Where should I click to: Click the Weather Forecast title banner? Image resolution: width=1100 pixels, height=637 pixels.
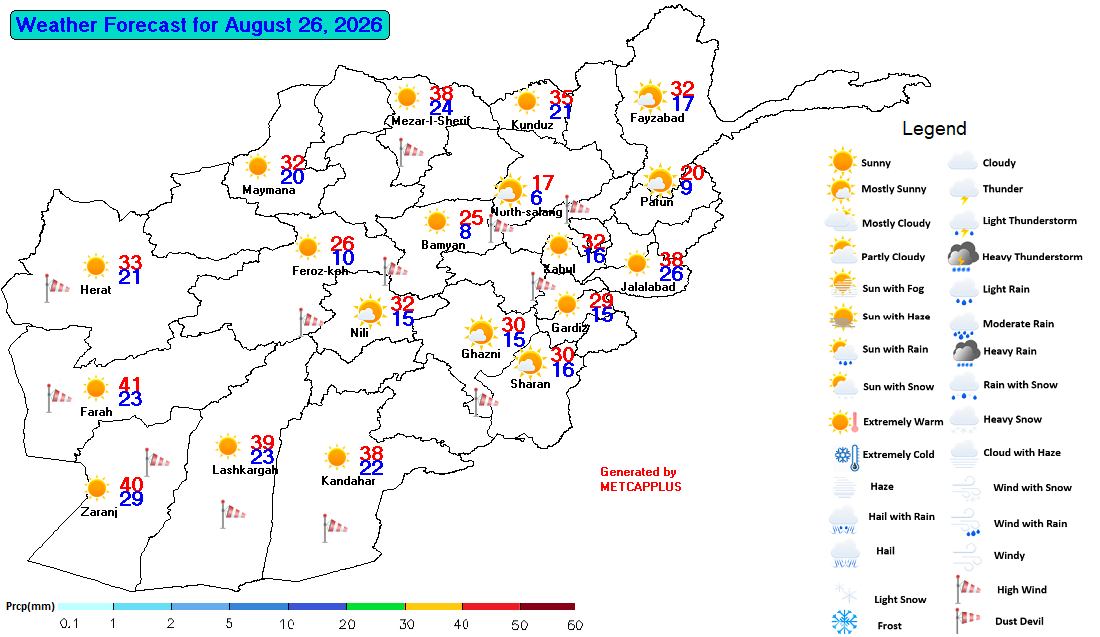point(199,25)
